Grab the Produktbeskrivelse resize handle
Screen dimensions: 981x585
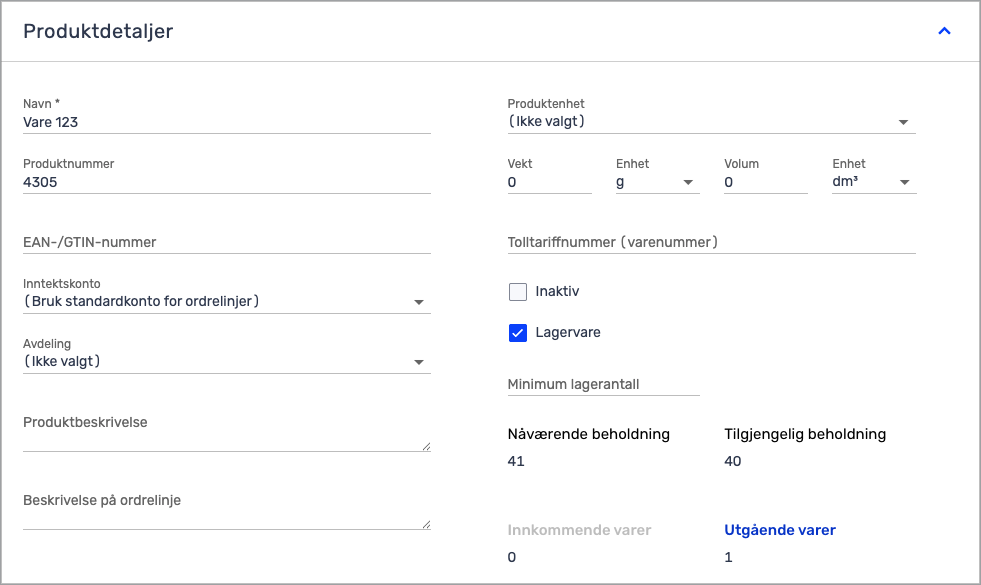pos(426,446)
